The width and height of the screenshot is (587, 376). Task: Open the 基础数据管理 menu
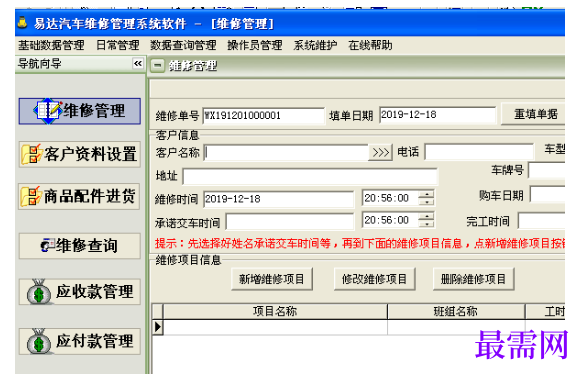tap(51, 45)
